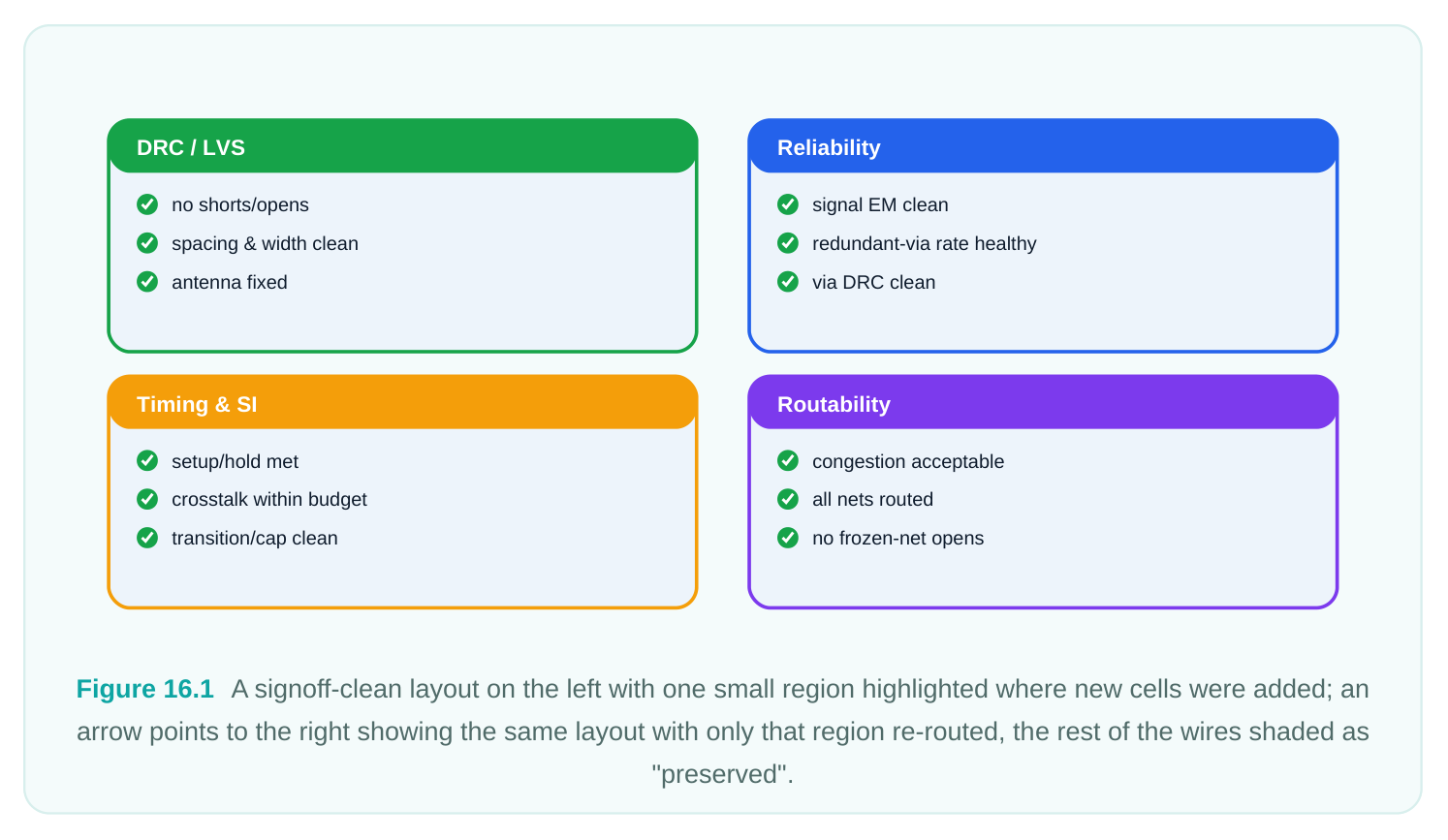Select the purple Routability header
The width and height of the screenshot is (1448, 840).
pos(1043,403)
